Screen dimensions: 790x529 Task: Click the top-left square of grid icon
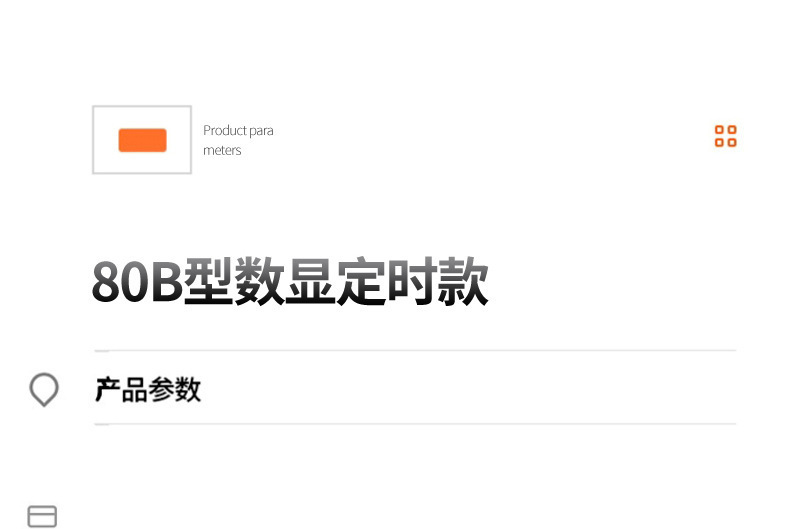point(719,130)
